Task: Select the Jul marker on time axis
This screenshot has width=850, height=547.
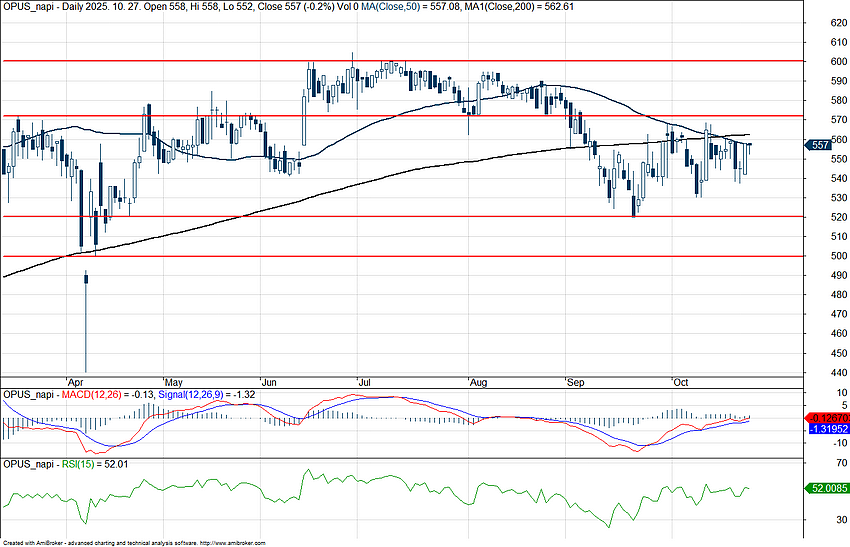Action: coord(362,382)
